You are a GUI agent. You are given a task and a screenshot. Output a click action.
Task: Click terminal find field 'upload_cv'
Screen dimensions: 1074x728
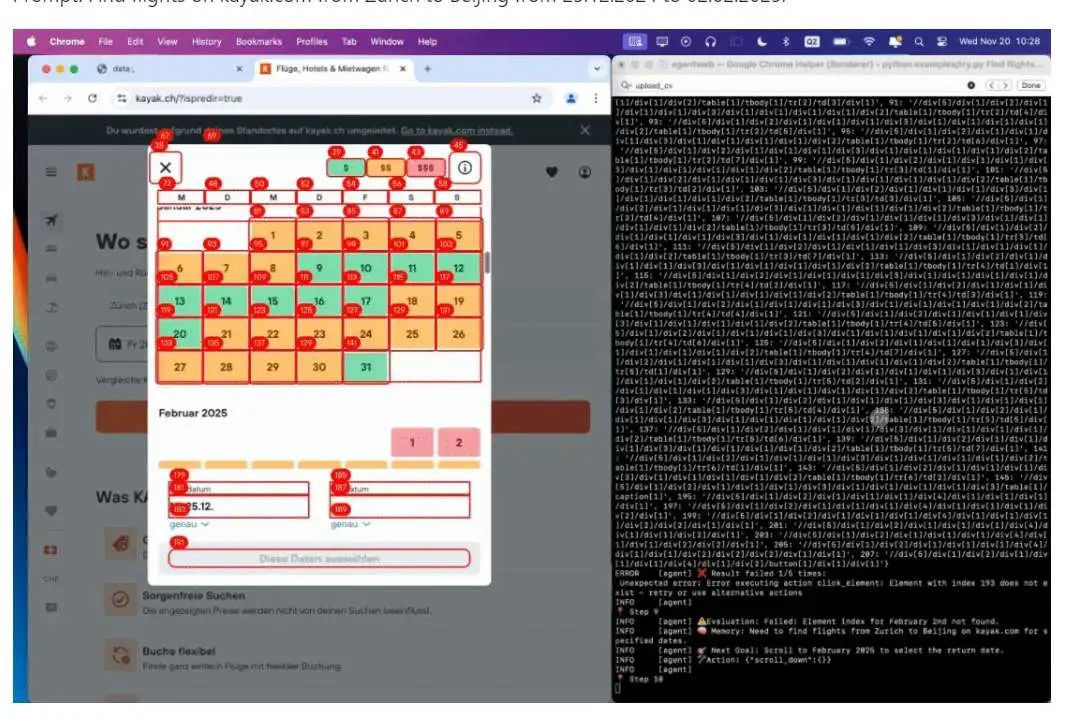[x=797, y=86]
